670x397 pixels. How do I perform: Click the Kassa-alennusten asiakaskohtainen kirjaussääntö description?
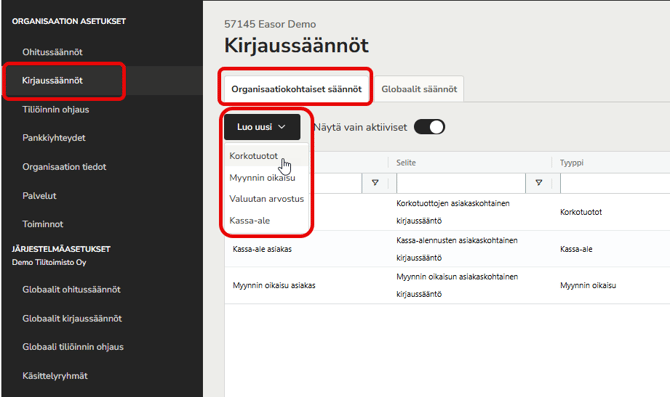click(x=457, y=249)
